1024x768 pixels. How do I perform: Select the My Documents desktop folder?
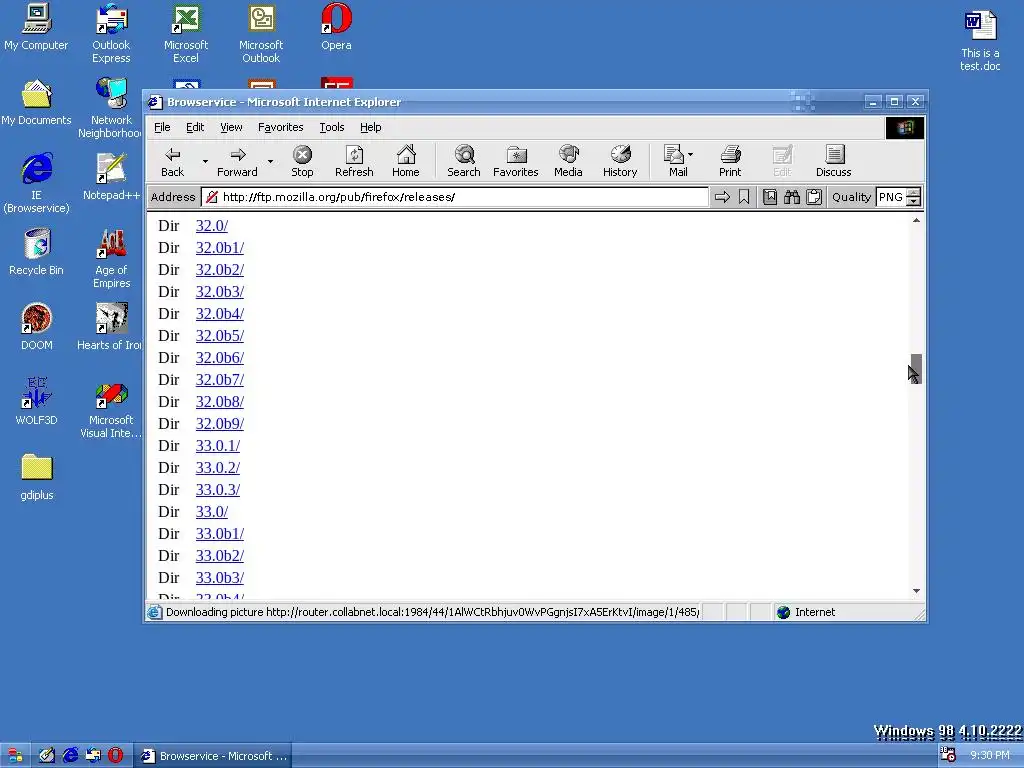coord(36,103)
